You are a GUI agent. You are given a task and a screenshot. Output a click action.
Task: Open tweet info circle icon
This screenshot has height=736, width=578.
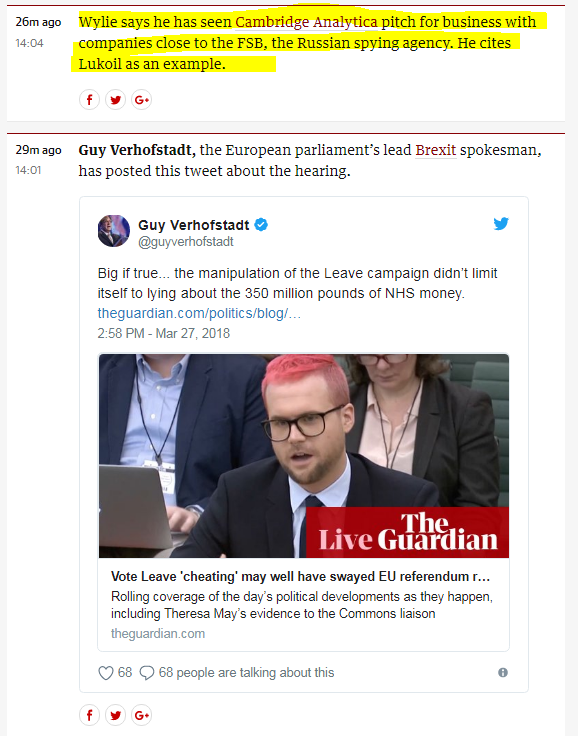(x=503, y=673)
